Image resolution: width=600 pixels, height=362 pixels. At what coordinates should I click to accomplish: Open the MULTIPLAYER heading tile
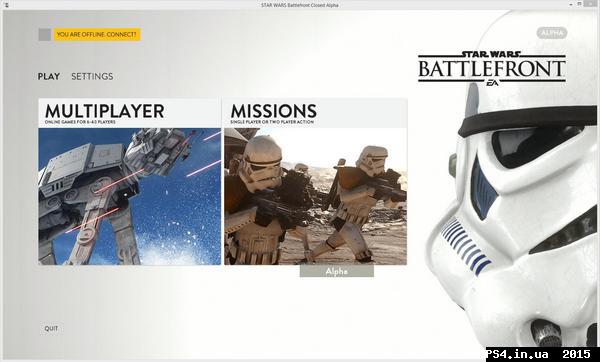[x=130, y=113]
